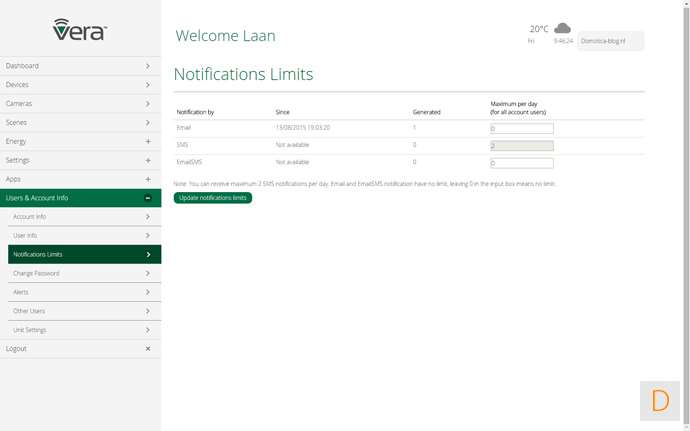
Task: Click the Logout X icon
Action: point(148,349)
